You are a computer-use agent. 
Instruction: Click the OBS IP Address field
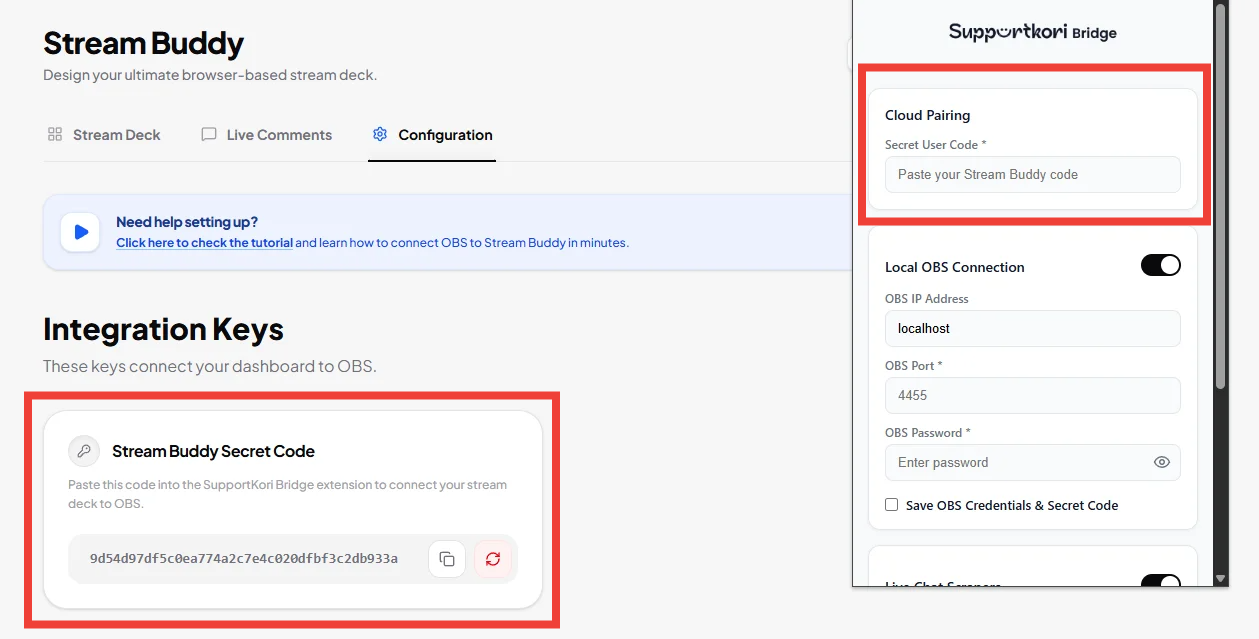[x=1032, y=328]
